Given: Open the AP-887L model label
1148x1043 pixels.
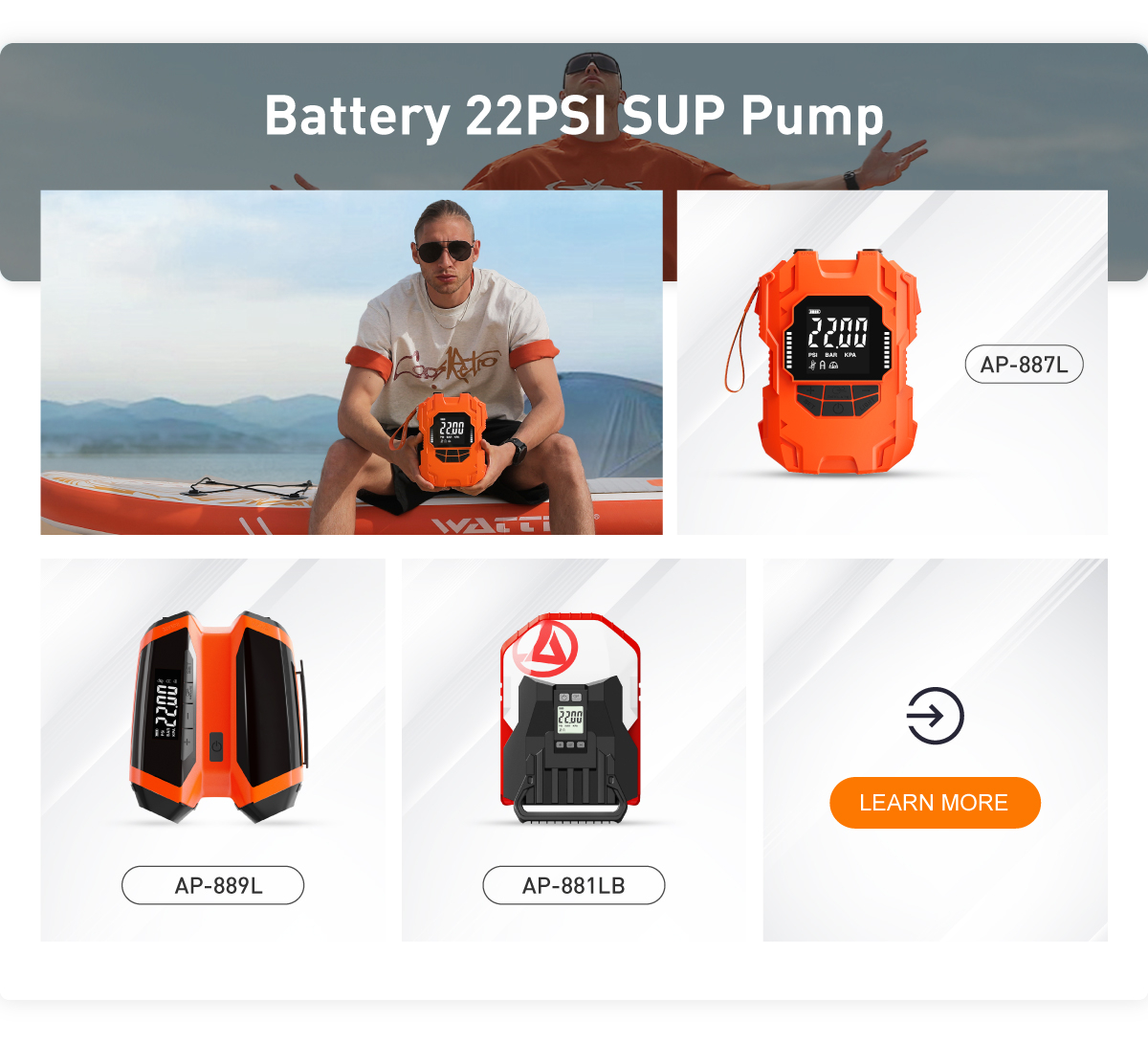Looking at the screenshot, I should (1024, 365).
